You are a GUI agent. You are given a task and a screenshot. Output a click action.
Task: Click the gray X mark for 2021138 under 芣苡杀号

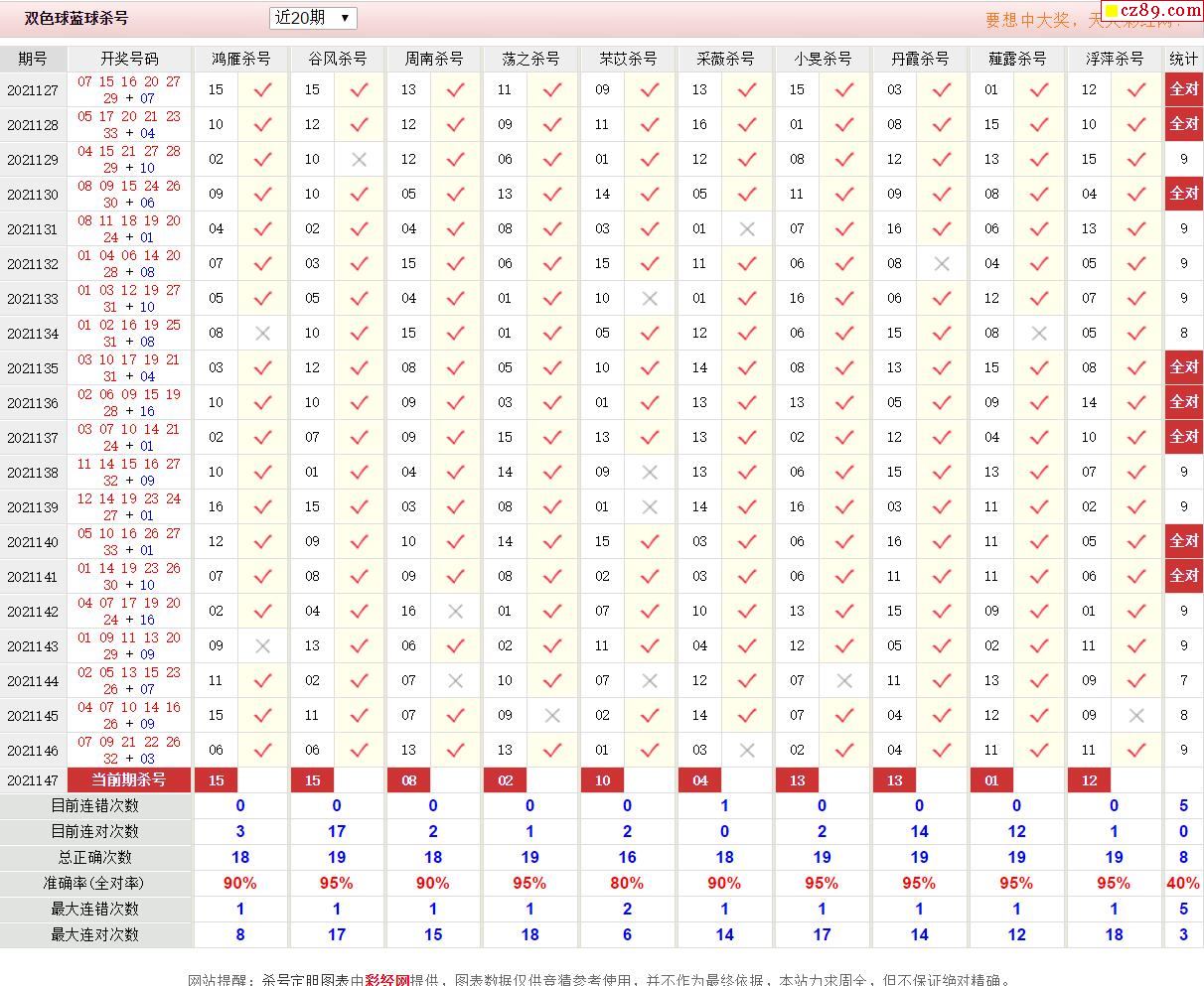coord(650,472)
